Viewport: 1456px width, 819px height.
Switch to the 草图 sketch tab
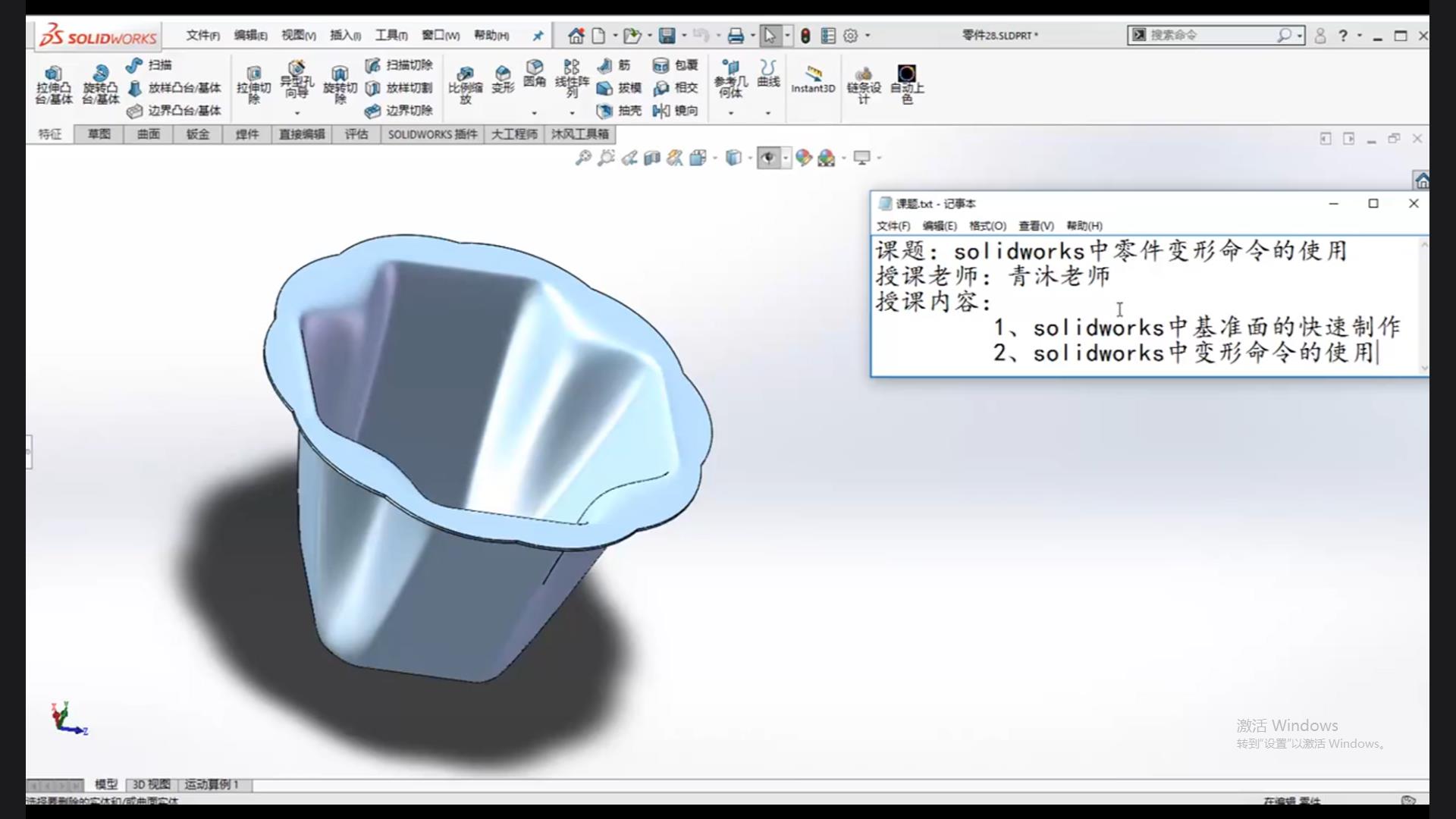pos(99,134)
